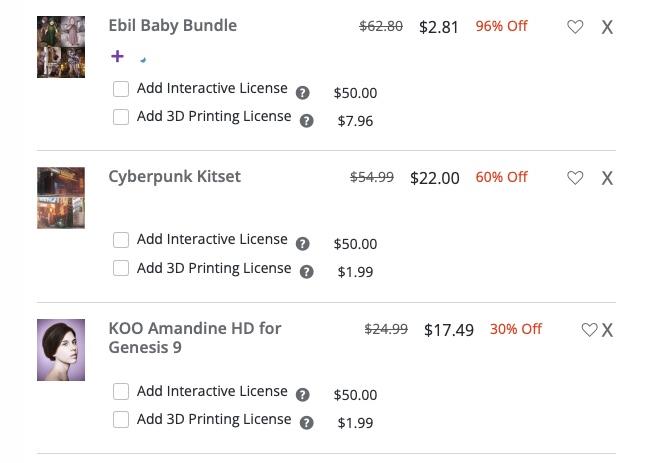Show 3D Printing License help for Ebil Baby Bundle
The width and height of the screenshot is (652, 463).
(x=307, y=121)
